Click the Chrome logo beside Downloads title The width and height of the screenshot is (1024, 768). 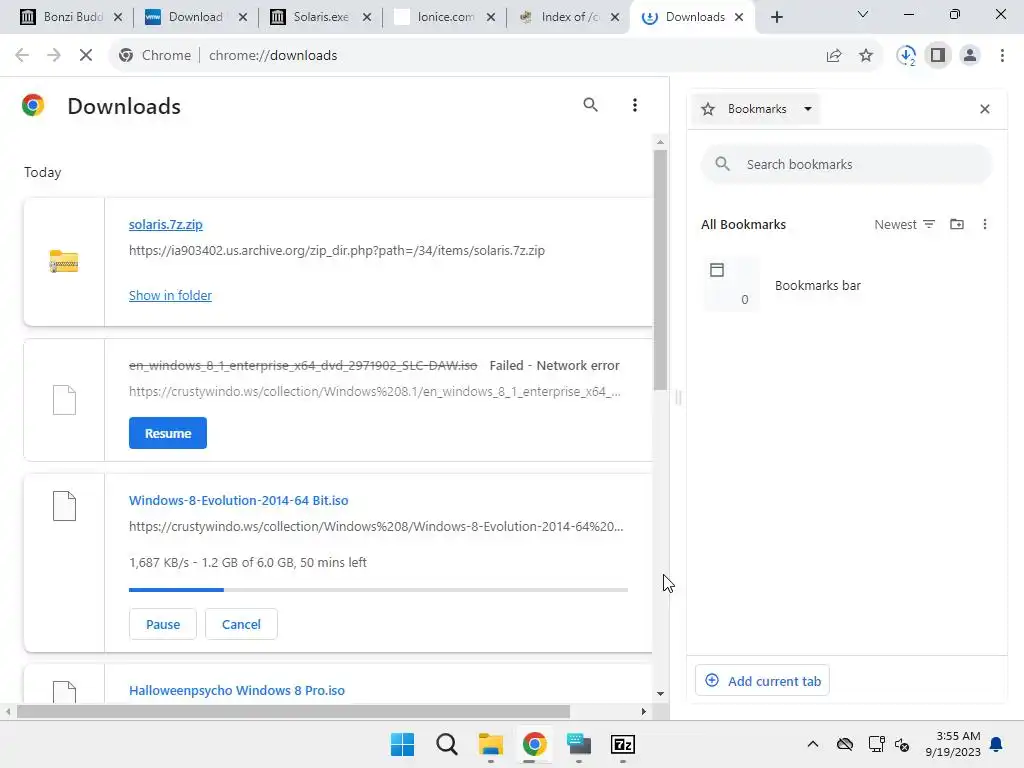click(x=33, y=105)
